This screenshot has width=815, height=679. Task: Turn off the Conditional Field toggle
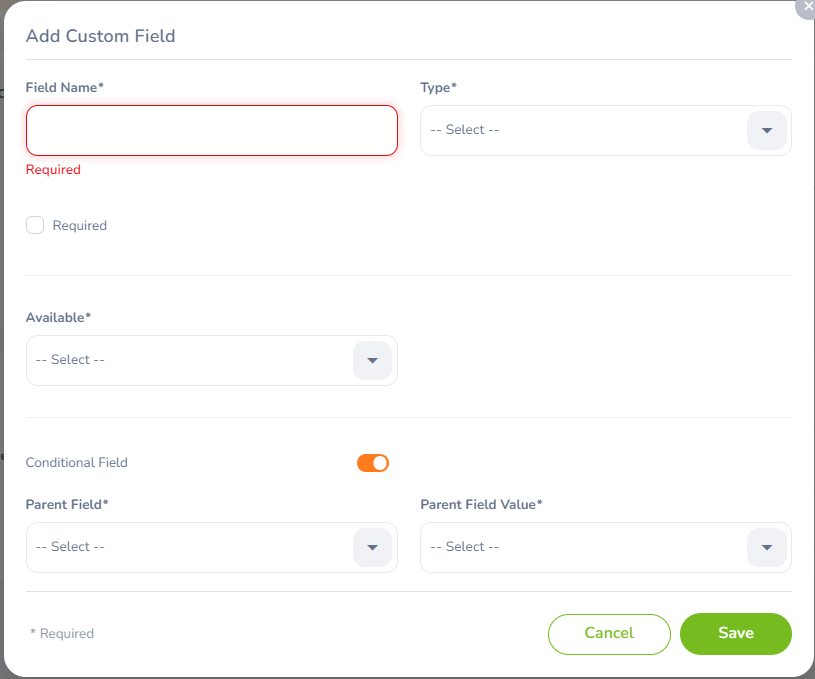coord(373,463)
